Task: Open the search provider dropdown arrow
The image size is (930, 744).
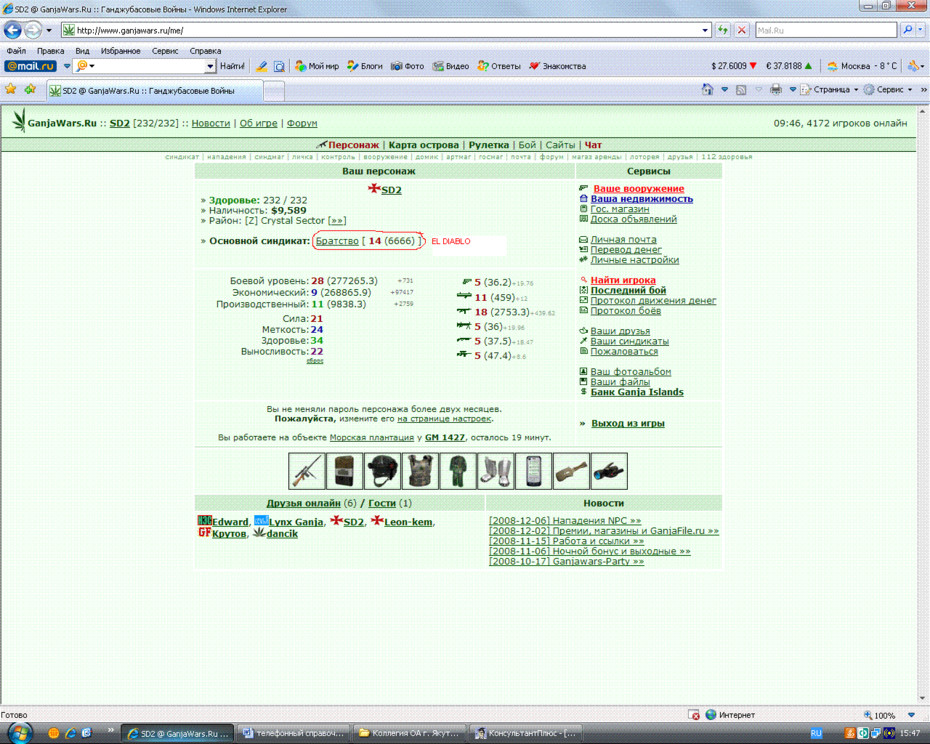Action: (921, 30)
